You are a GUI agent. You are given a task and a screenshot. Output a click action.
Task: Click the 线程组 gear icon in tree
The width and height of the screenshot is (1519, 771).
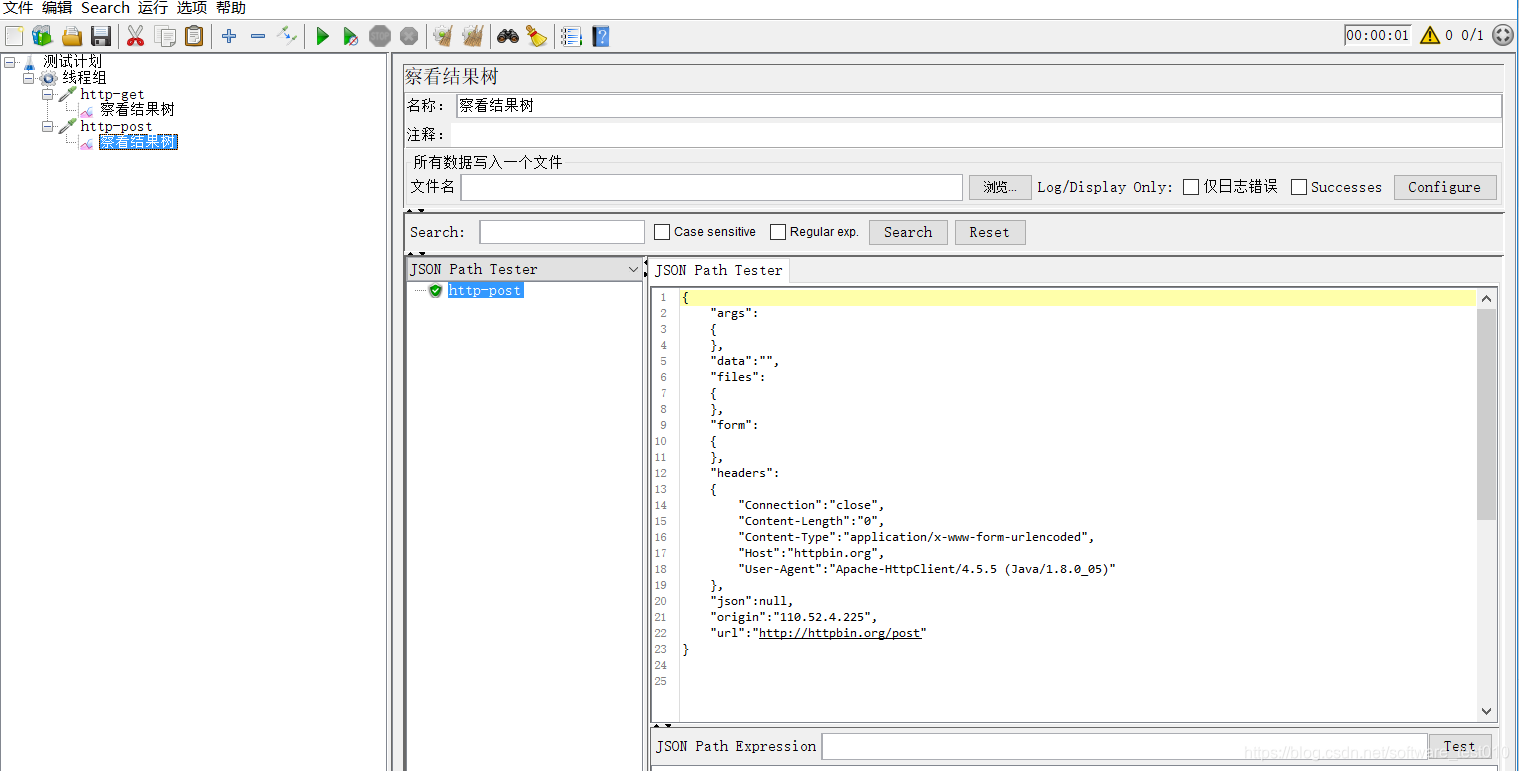coord(48,78)
